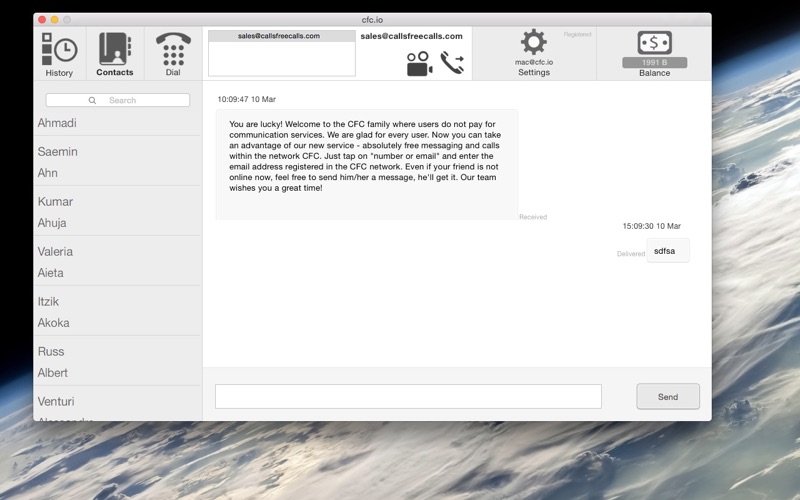Open the Balance money icon

pyautogui.click(x=655, y=43)
